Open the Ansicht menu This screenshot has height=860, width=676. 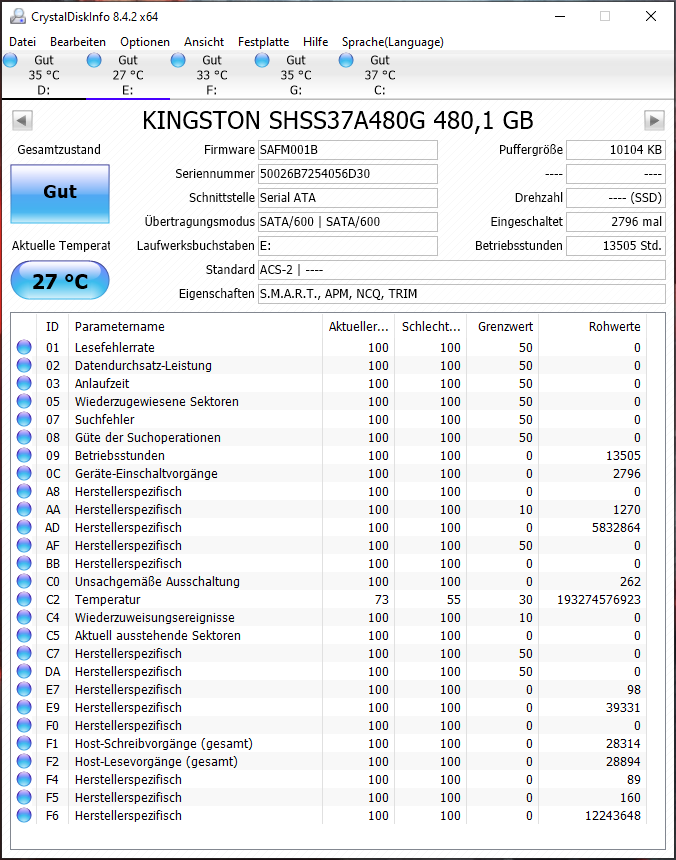(x=204, y=42)
